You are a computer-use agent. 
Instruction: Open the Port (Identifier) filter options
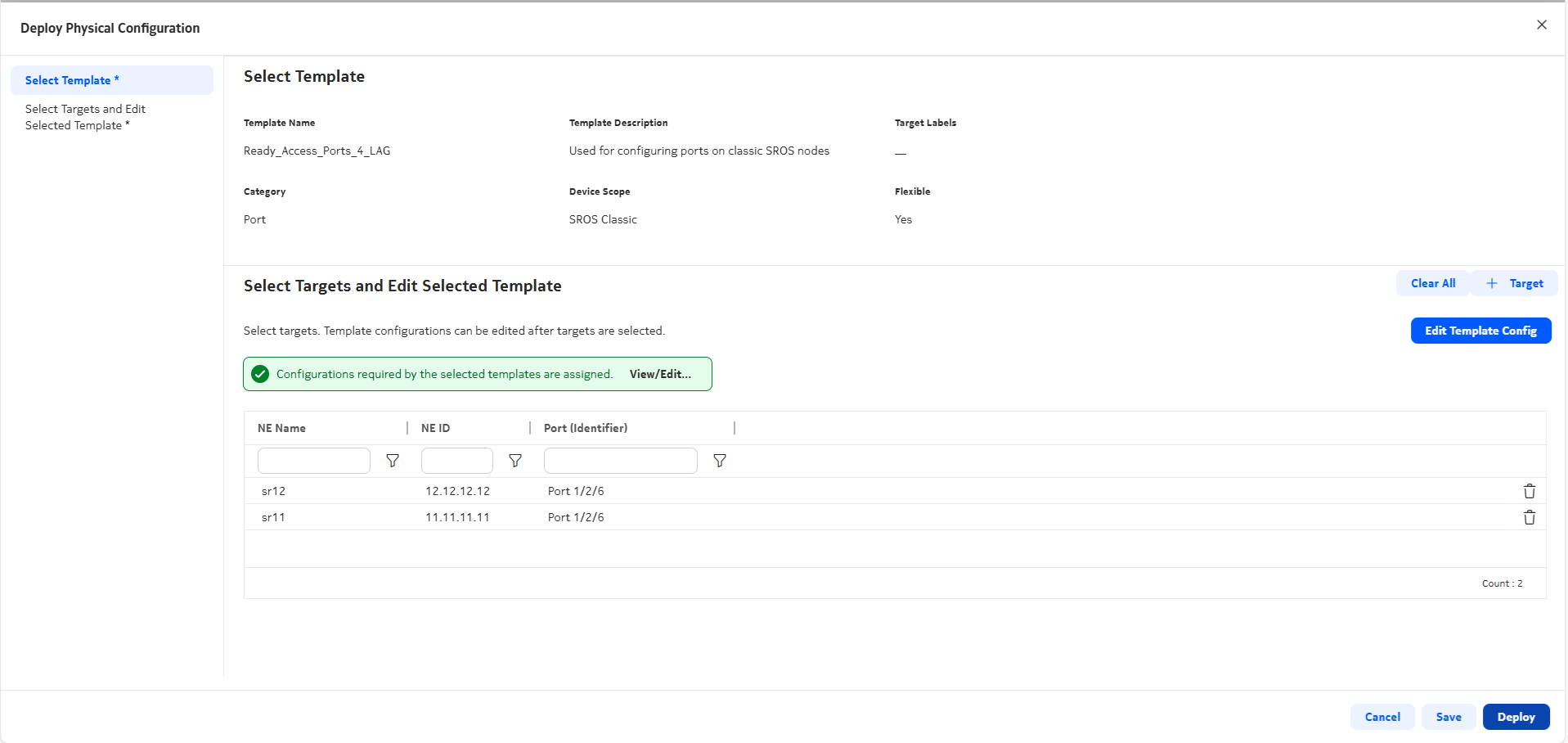(720, 461)
